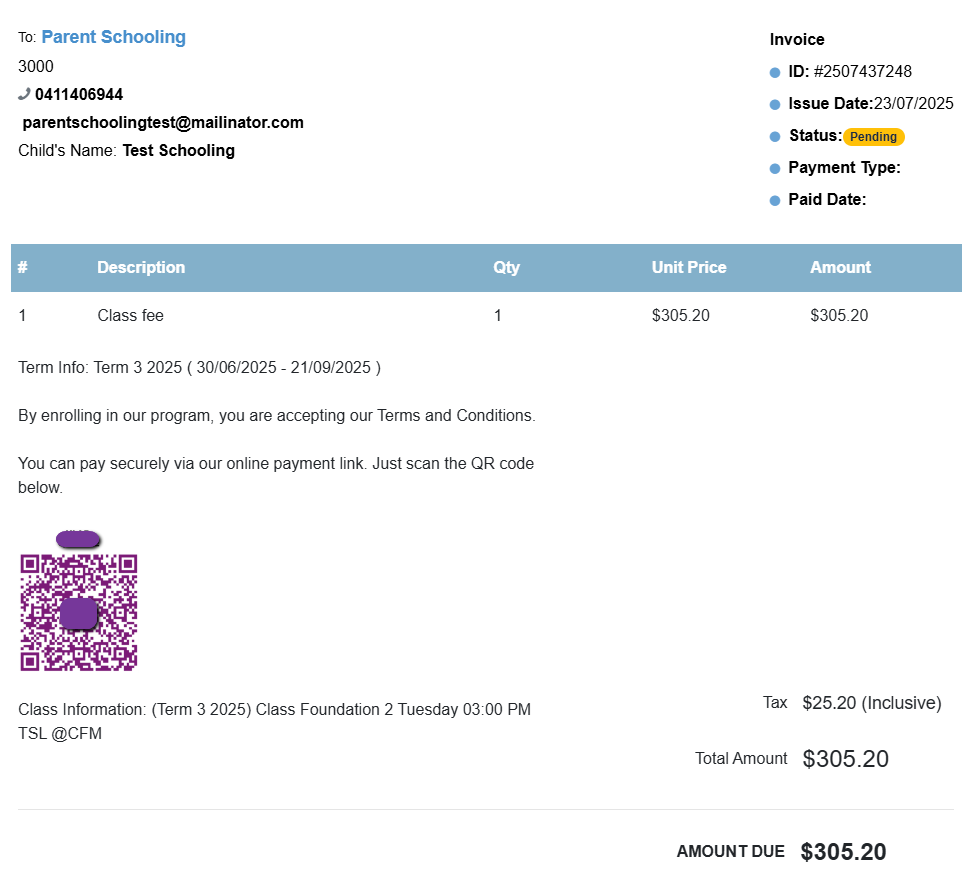
Task: Click the bullet dot beside Issue Date
Action: pyautogui.click(x=774, y=105)
